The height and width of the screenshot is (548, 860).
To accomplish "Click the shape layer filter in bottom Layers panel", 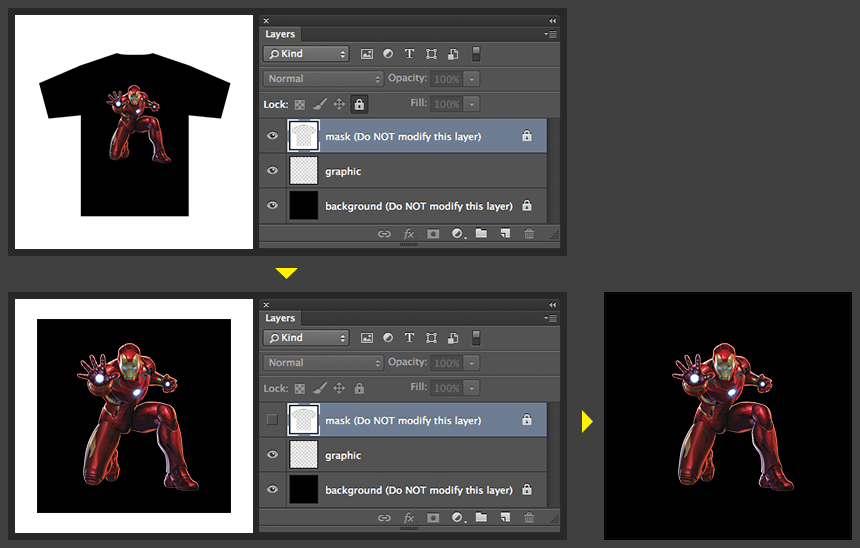I will click(x=432, y=338).
